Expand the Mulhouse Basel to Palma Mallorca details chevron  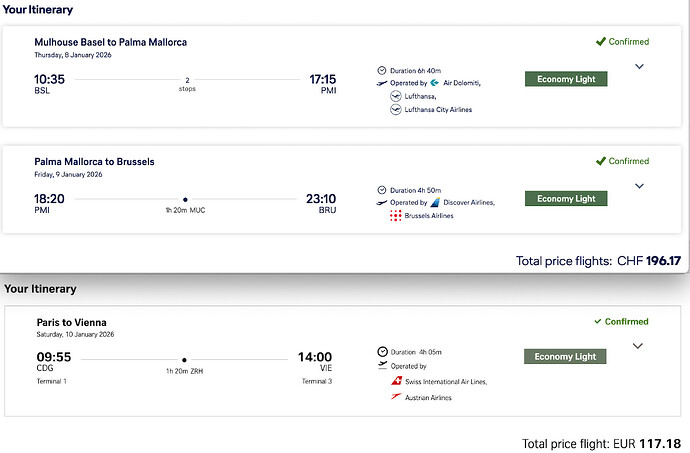point(640,66)
